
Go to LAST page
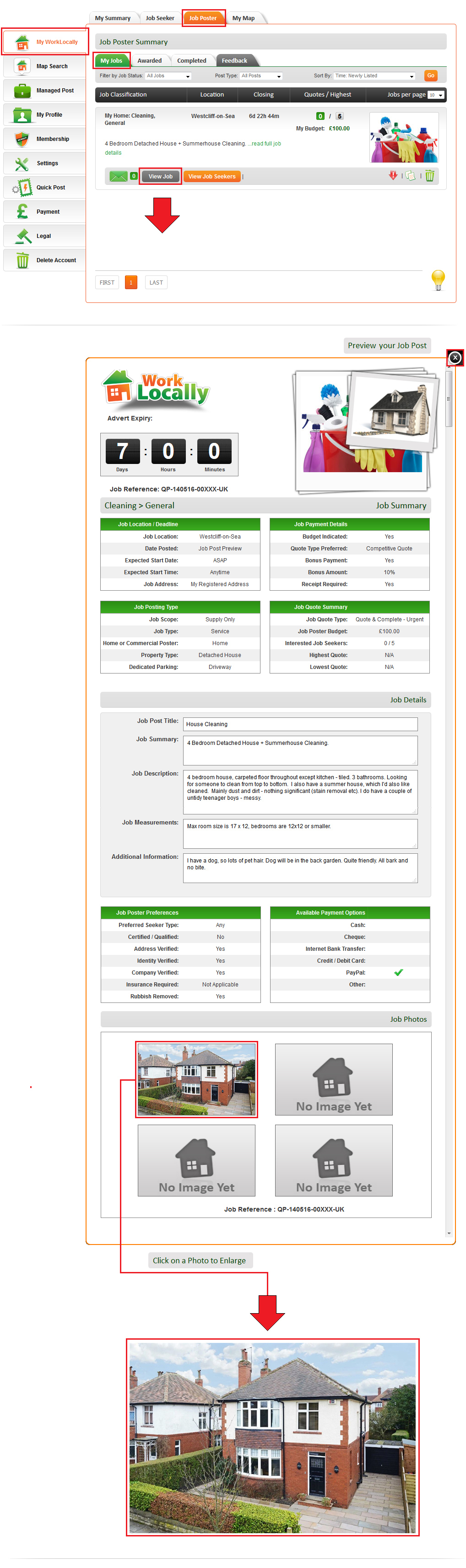tap(157, 282)
